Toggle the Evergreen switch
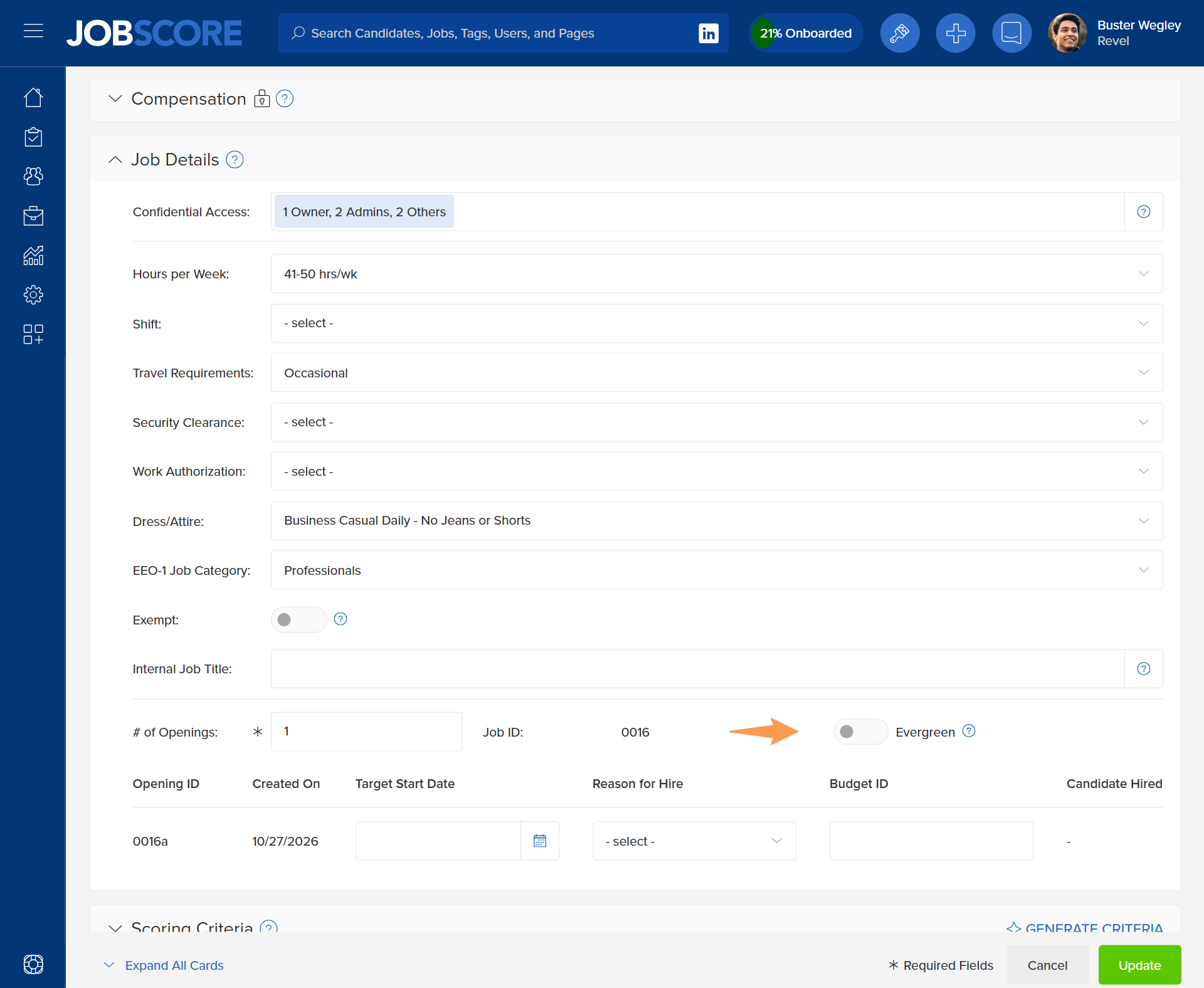 click(860, 732)
